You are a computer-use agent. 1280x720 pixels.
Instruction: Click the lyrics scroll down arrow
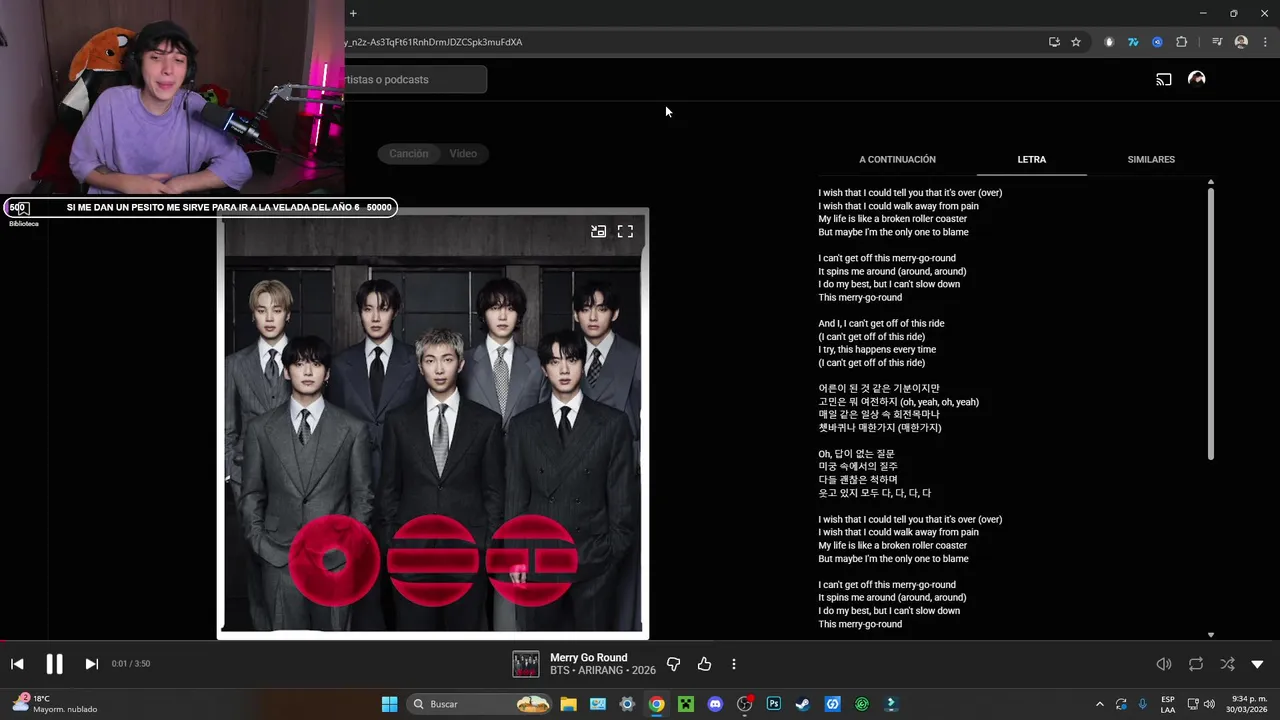click(1211, 635)
